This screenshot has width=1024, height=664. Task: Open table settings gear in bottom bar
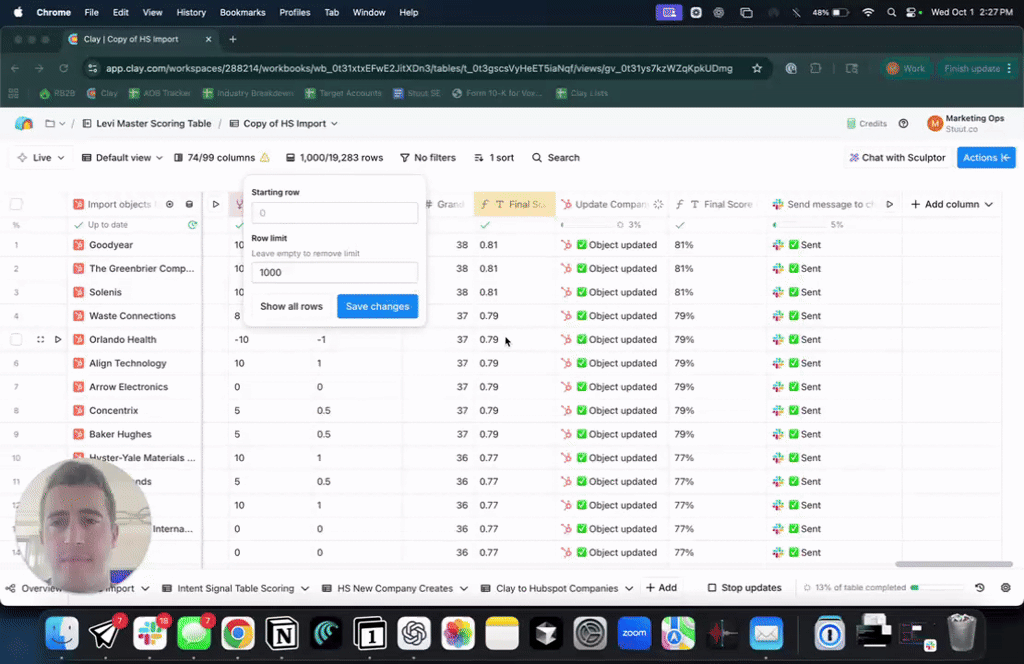[1005, 588]
